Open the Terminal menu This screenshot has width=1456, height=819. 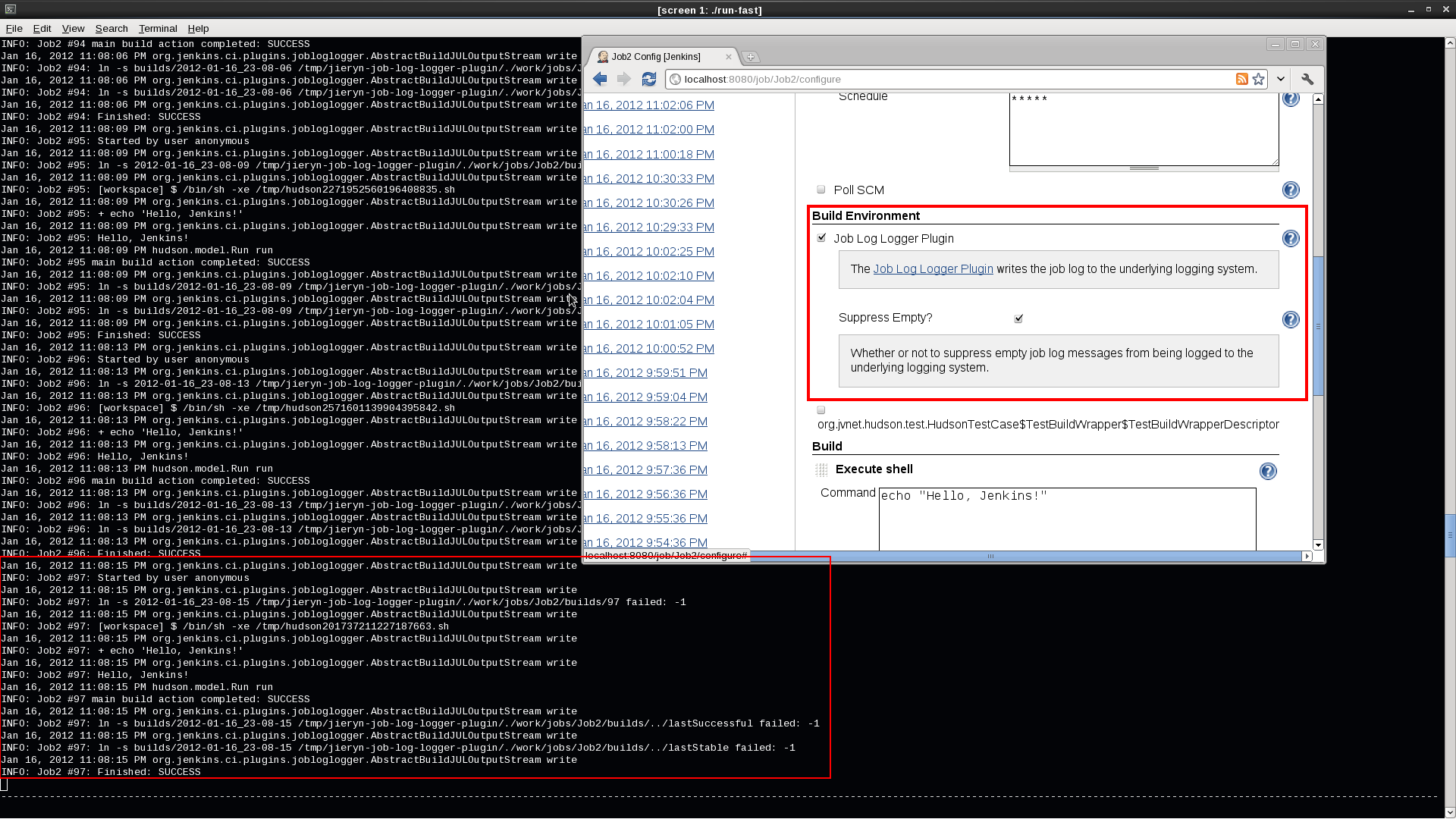[157, 28]
